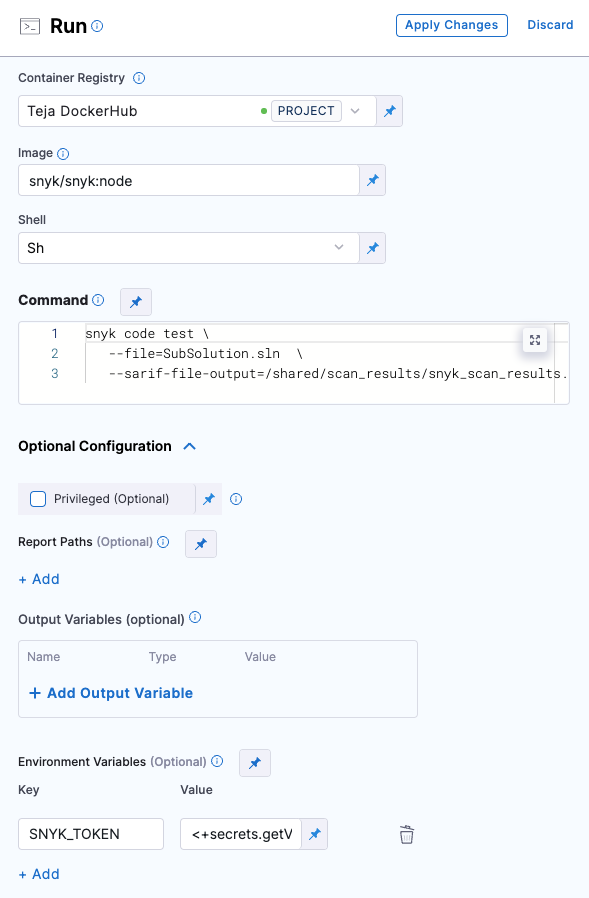Add a new report path
Viewport: 589px width, 898px height.
point(39,579)
